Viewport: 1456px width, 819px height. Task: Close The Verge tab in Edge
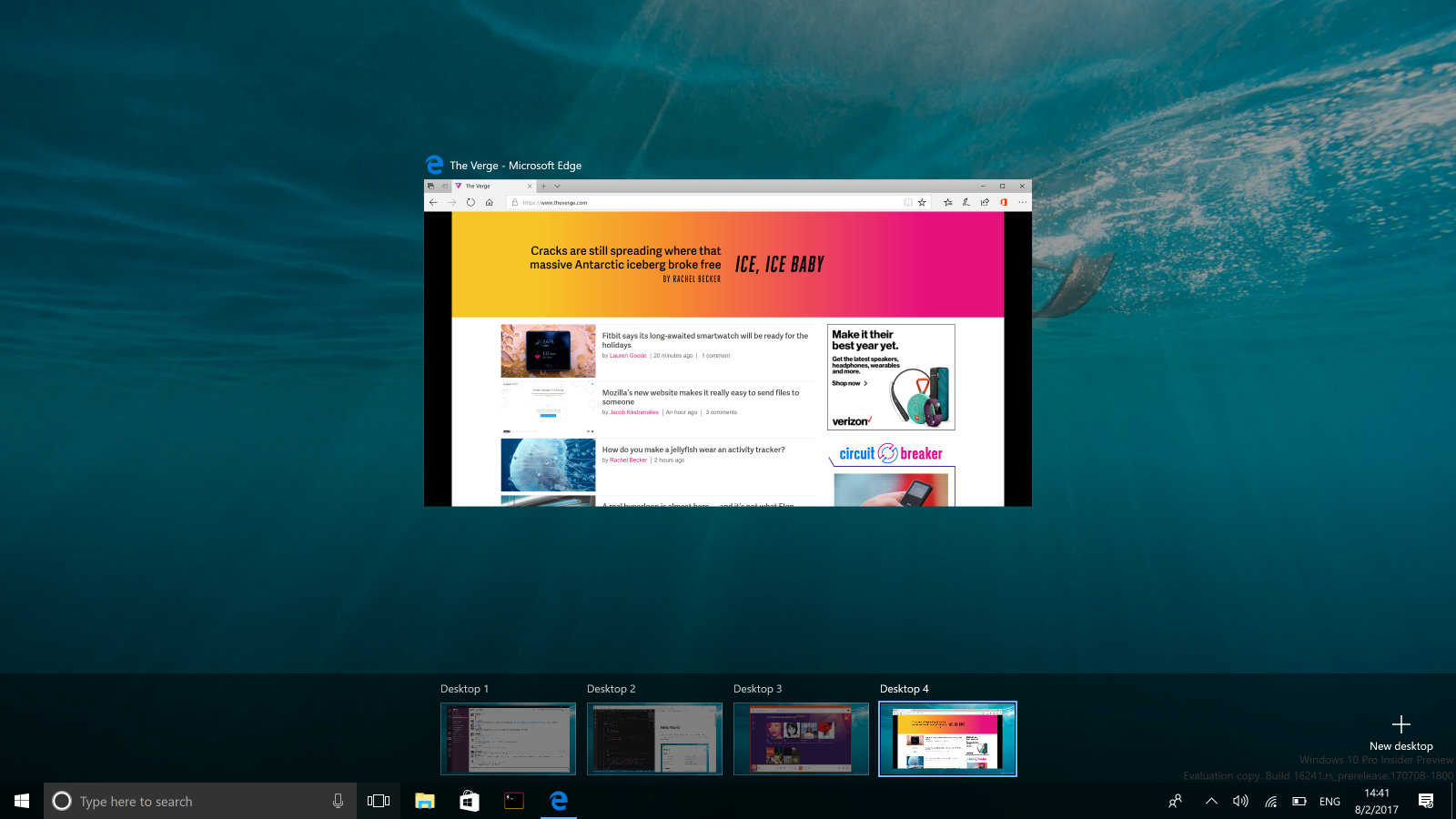point(530,186)
